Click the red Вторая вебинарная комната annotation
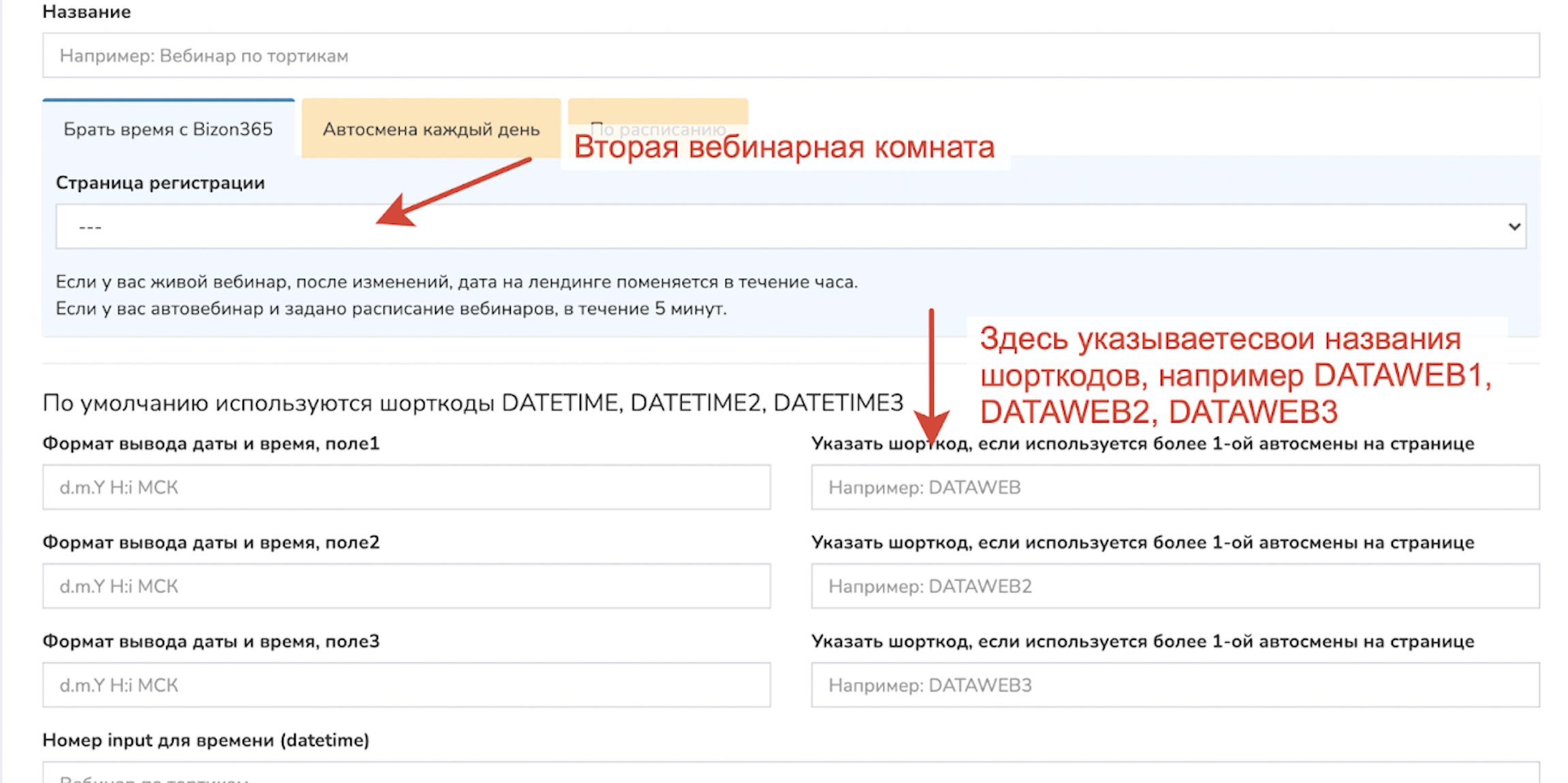This screenshot has height=783, width=1568. pos(783,147)
